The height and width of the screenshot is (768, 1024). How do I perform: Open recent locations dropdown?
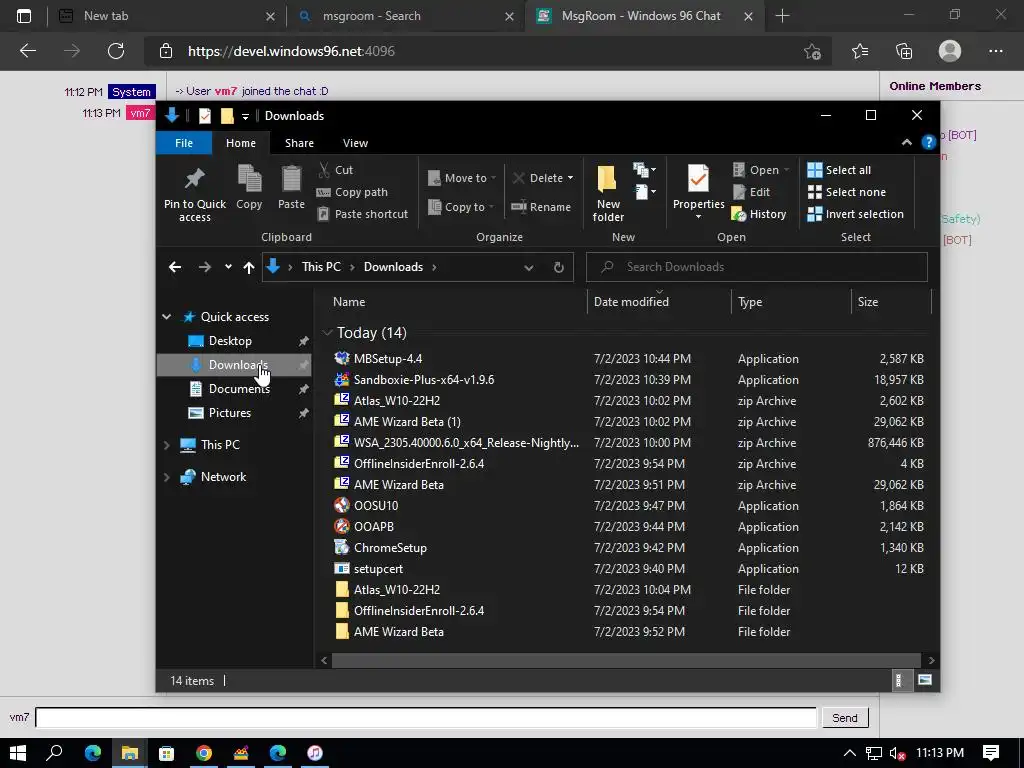(228, 266)
